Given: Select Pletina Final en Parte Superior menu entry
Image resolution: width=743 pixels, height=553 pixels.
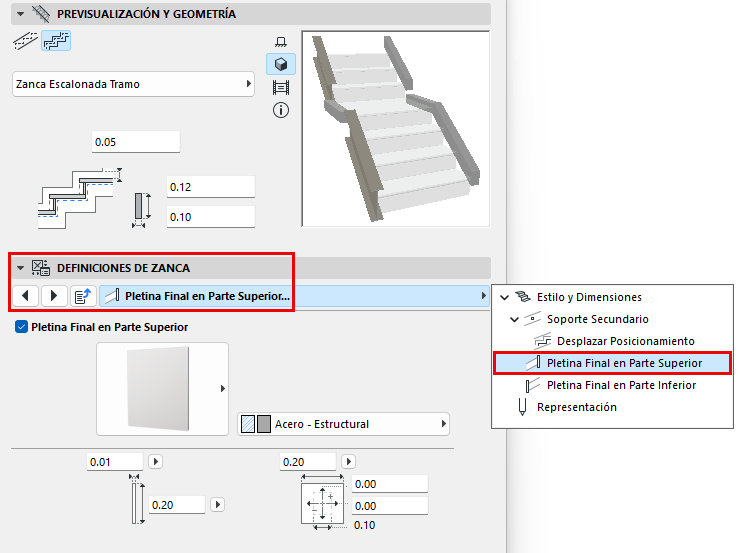Looking at the screenshot, I should (612, 363).
